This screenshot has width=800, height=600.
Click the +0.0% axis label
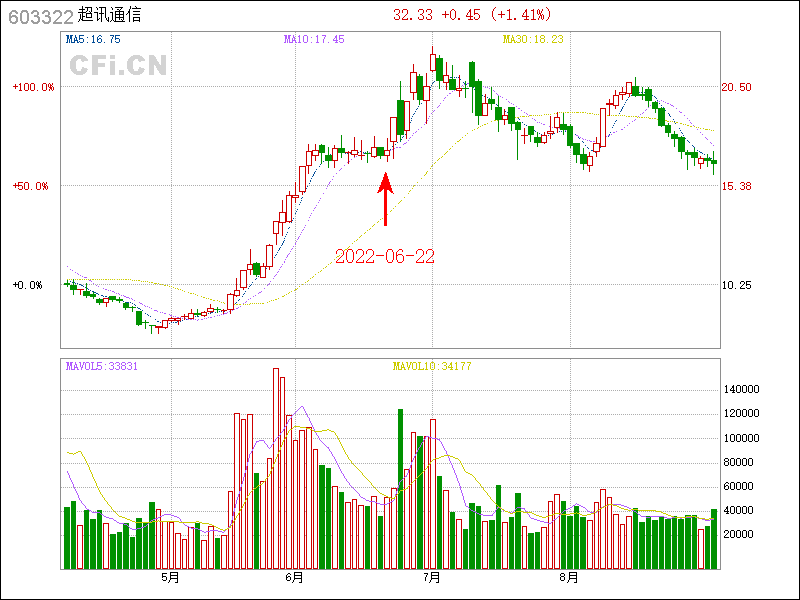click(x=27, y=285)
